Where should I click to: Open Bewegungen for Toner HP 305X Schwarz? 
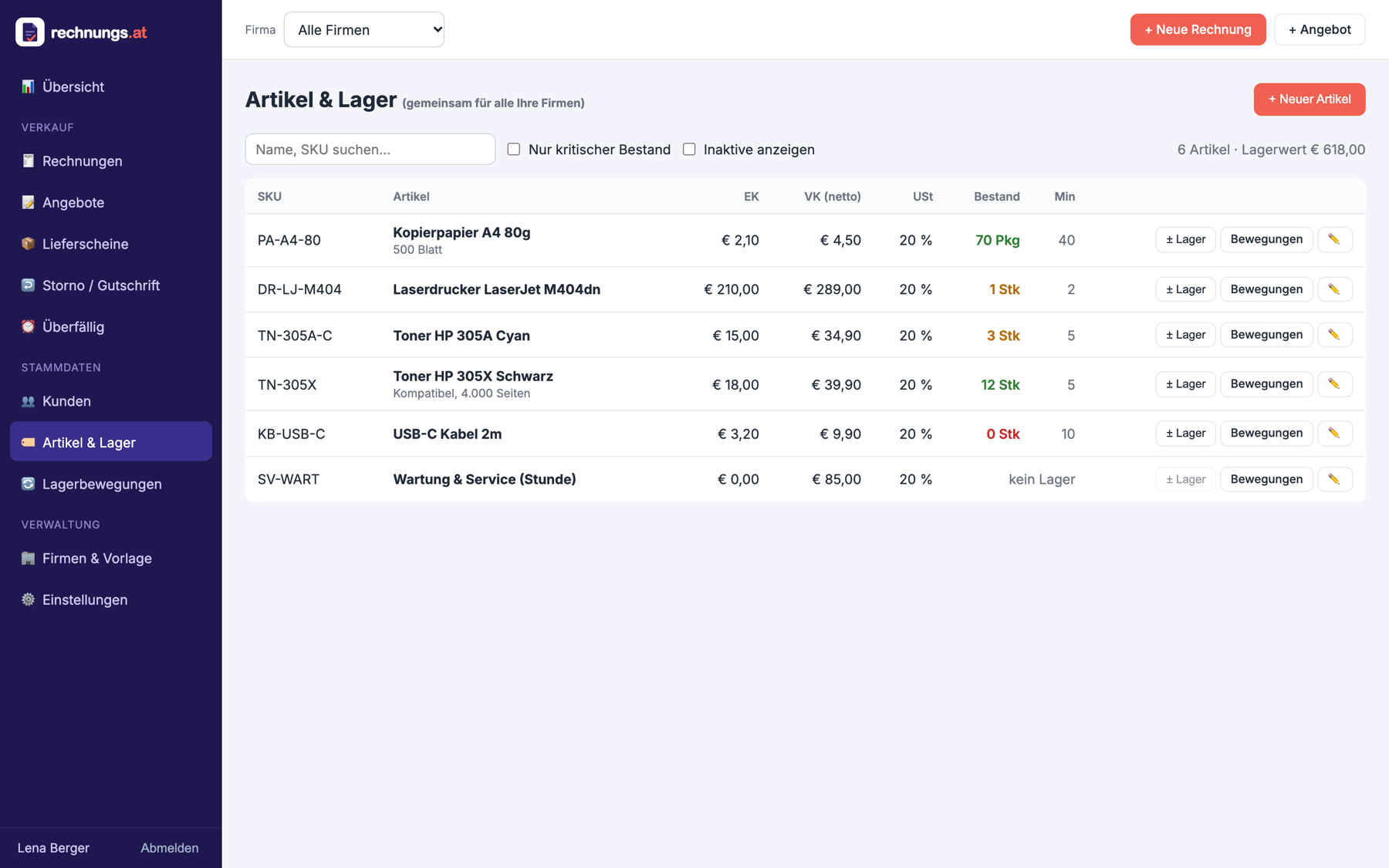pos(1266,384)
